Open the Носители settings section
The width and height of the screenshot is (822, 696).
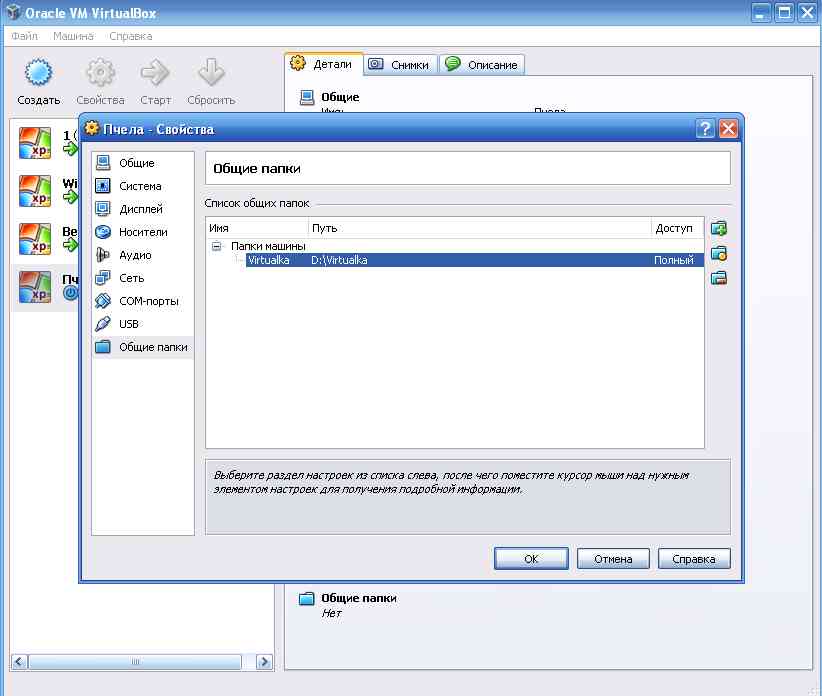coord(143,232)
